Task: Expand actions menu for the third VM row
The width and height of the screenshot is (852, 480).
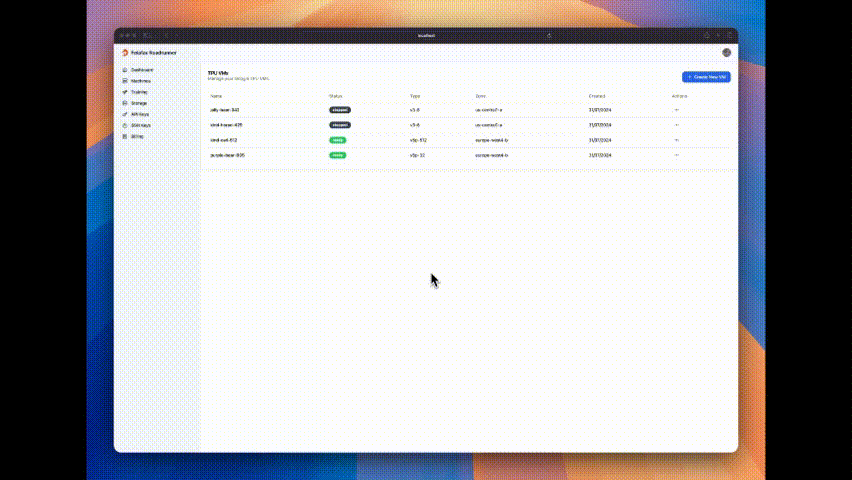Action: [677, 140]
